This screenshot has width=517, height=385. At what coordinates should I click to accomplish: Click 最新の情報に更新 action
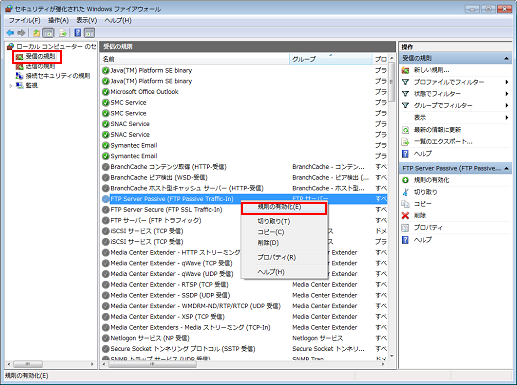437,130
